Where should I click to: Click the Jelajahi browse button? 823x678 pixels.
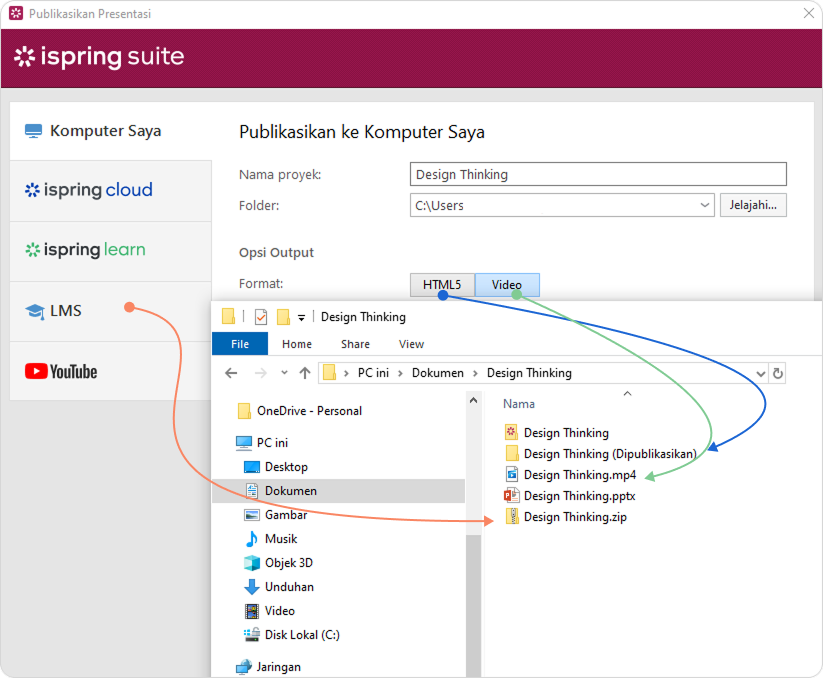click(753, 205)
